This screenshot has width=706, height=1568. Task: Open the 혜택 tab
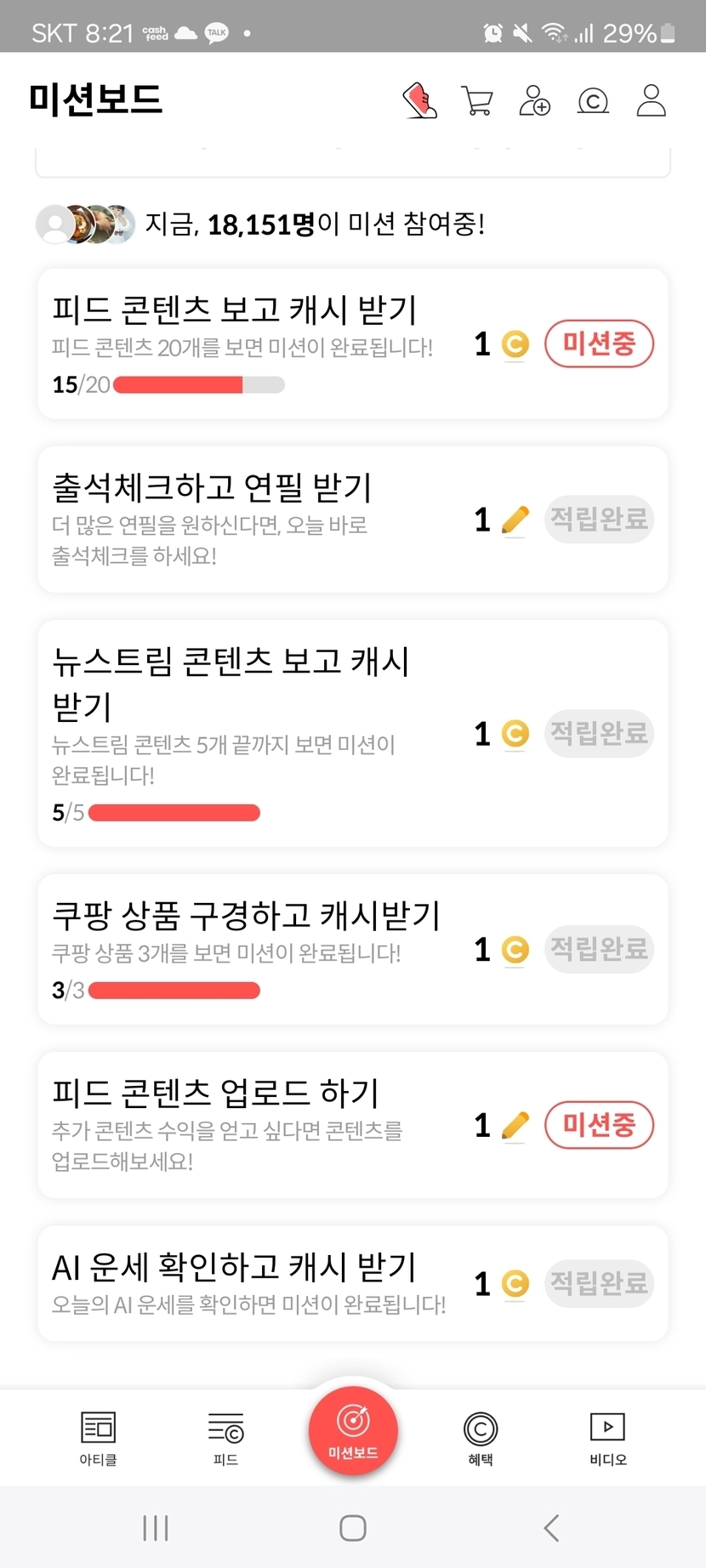(481, 1438)
